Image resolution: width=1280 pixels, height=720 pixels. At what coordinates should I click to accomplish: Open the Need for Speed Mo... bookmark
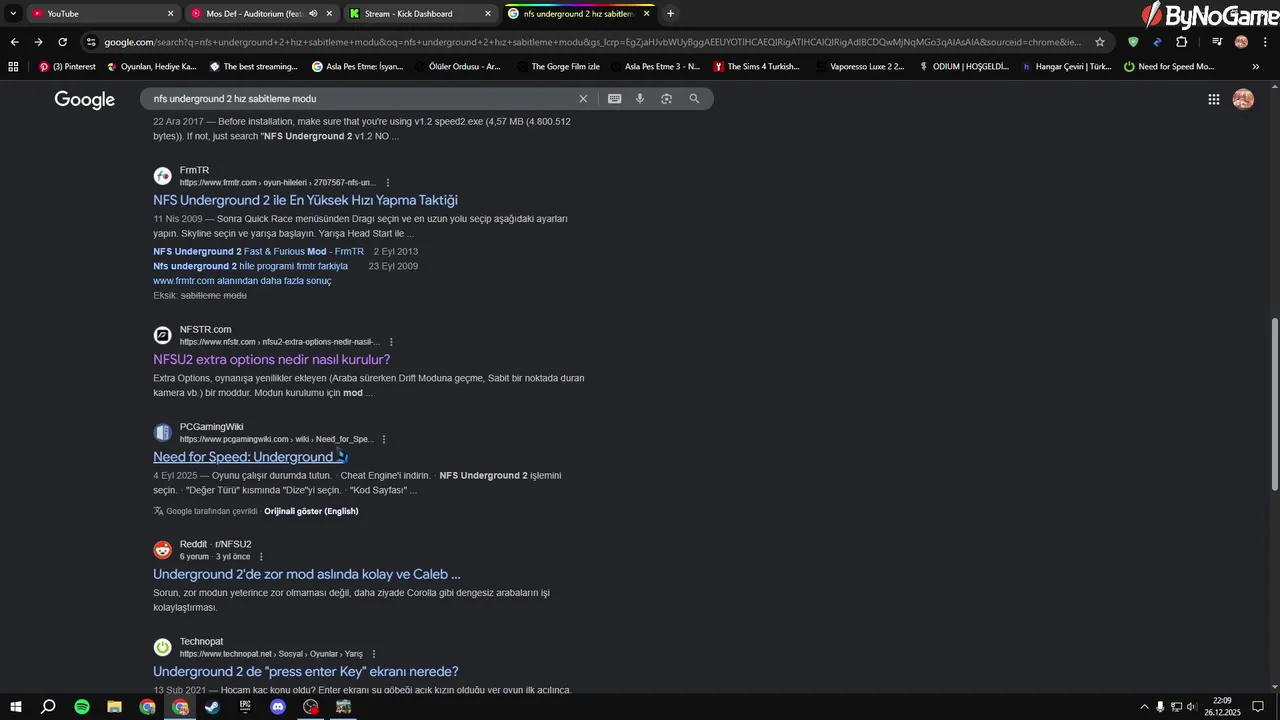click(1168, 67)
